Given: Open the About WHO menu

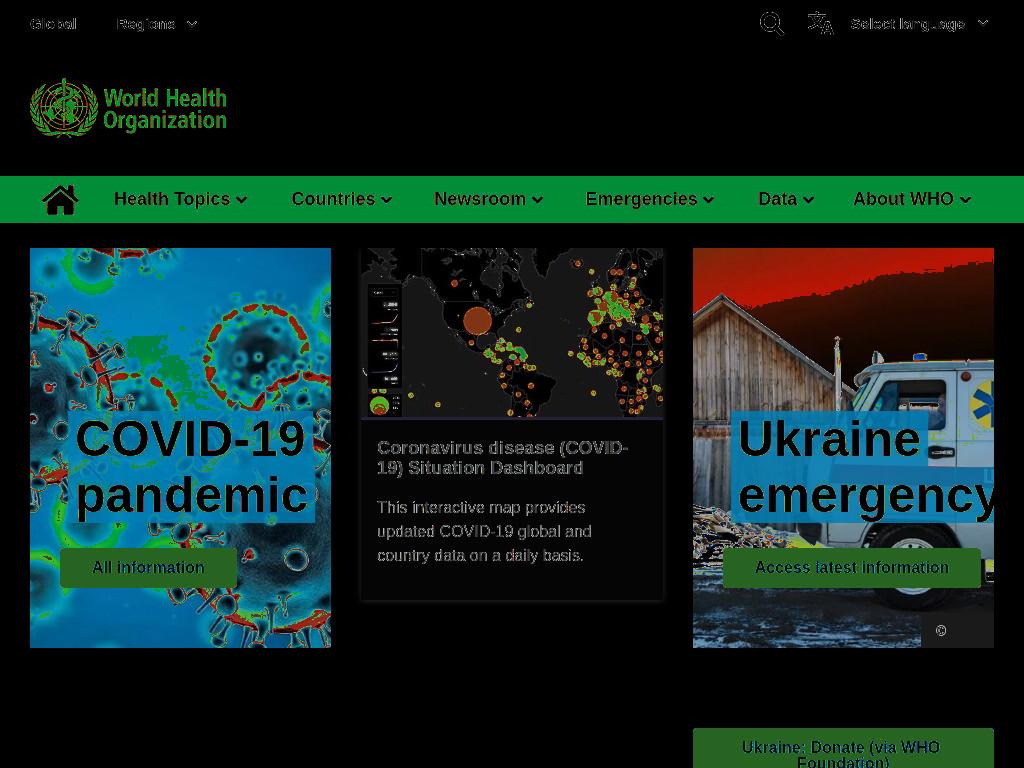Looking at the screenshot, I should (x=912, y=199).
